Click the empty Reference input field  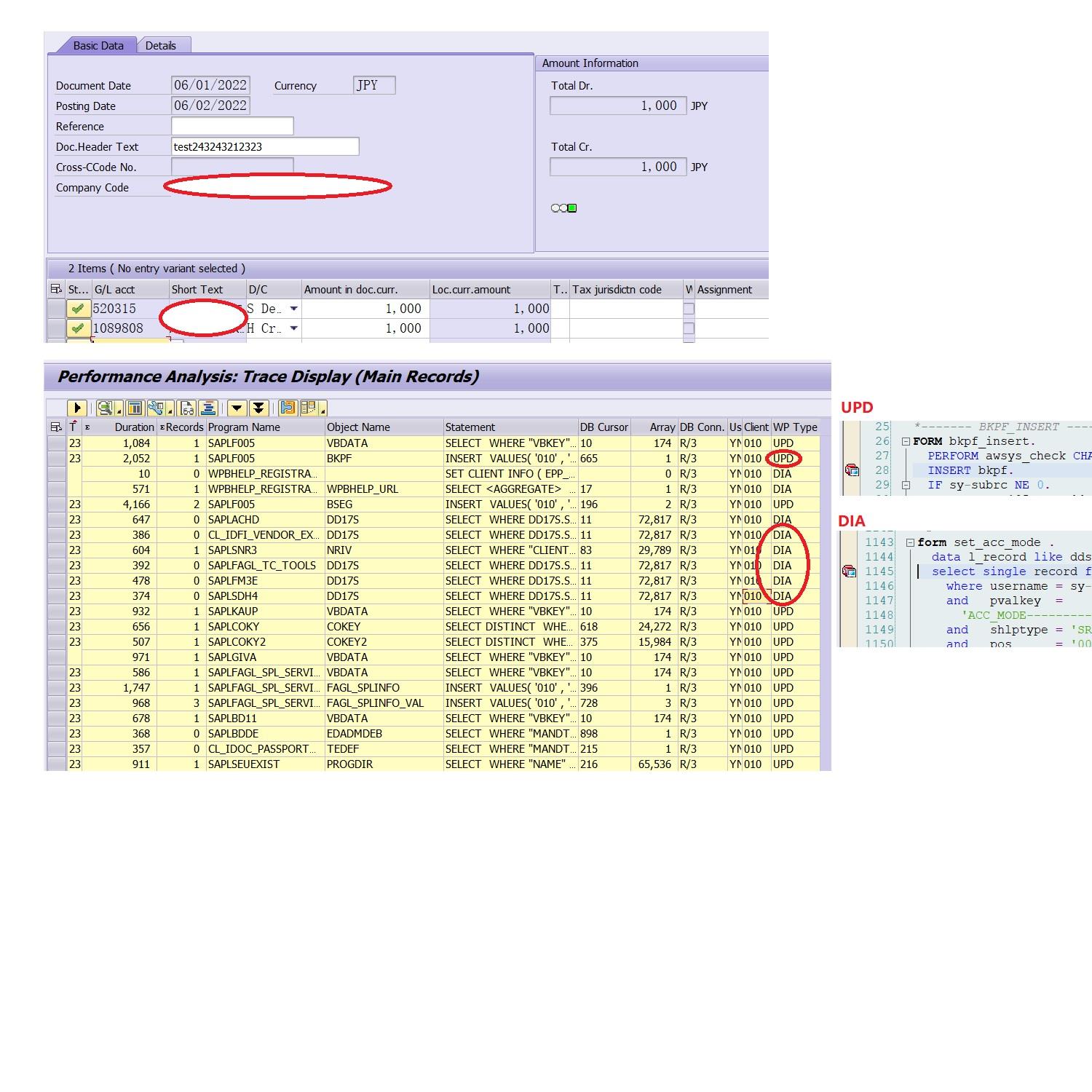(232, 126)
